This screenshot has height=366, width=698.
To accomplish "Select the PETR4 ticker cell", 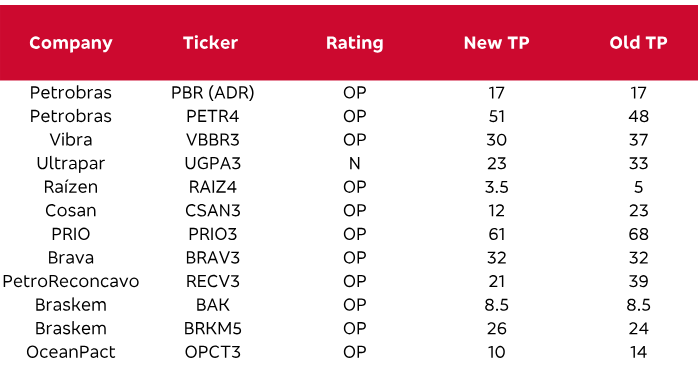I will pyautogui.click(x=213, y=116).
